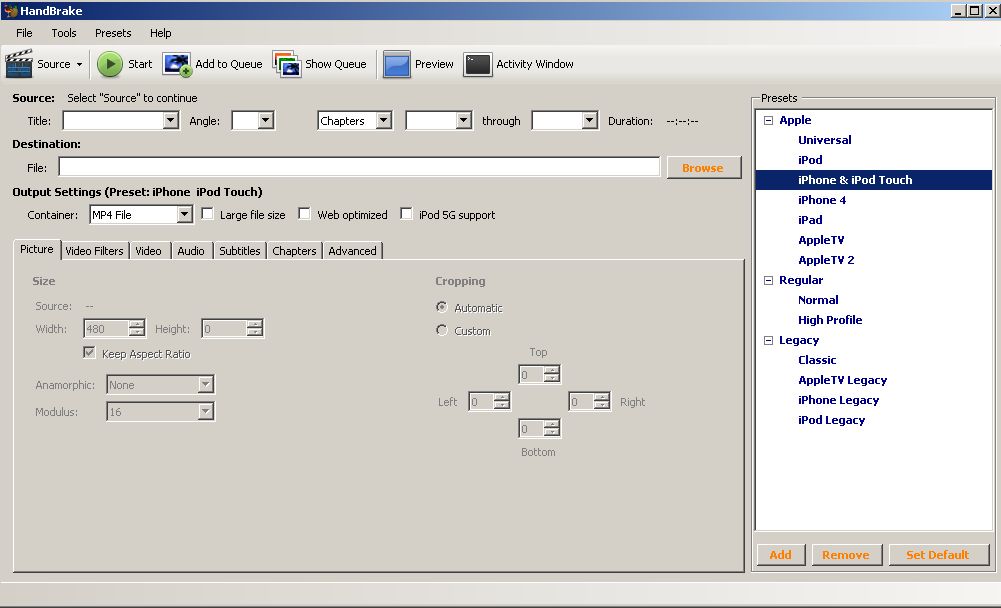Select the iPad preset

[810, 220]
